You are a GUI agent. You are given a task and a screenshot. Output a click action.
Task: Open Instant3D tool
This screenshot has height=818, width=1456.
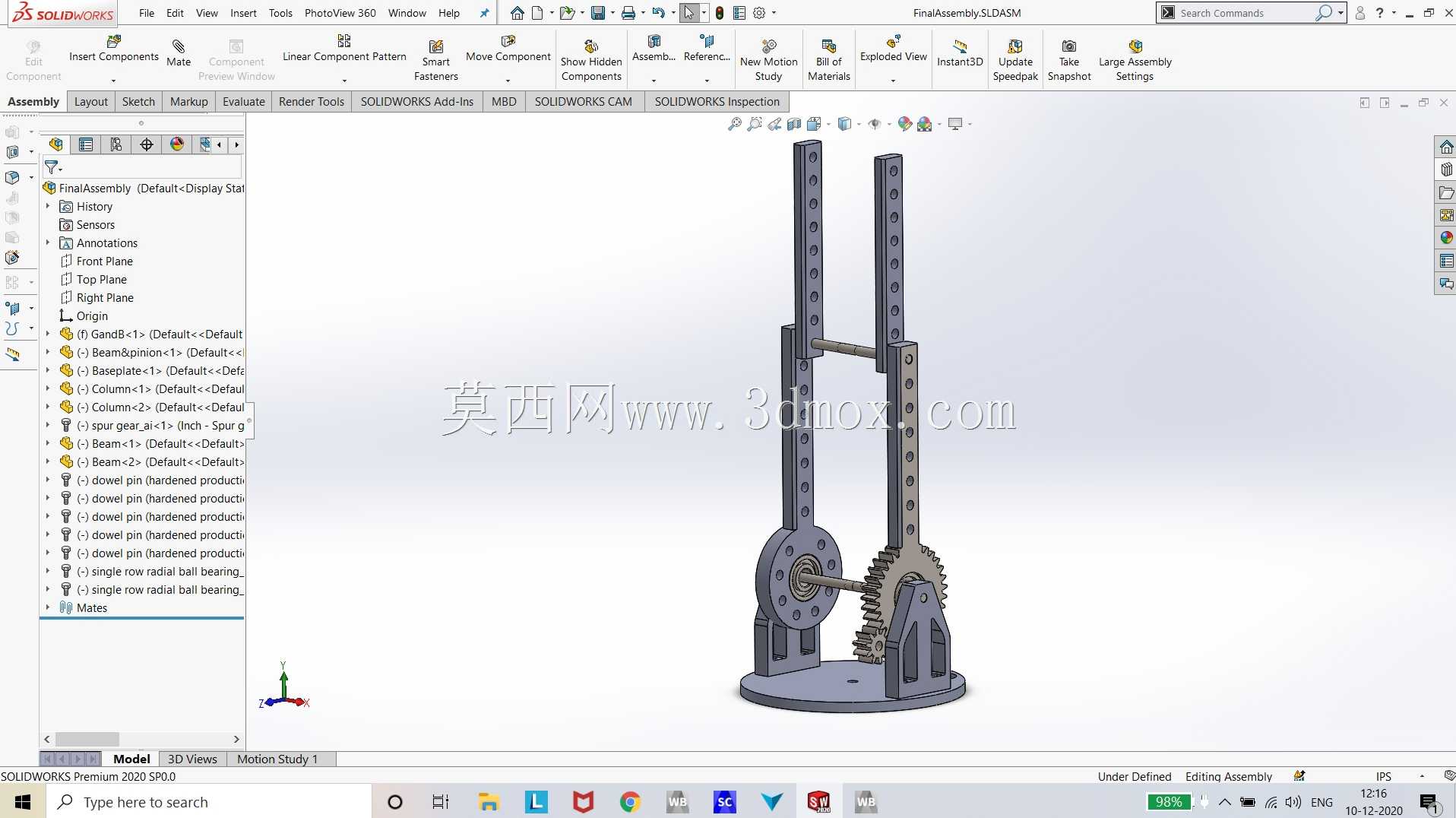pyautogui.click(x=960, y=53)
